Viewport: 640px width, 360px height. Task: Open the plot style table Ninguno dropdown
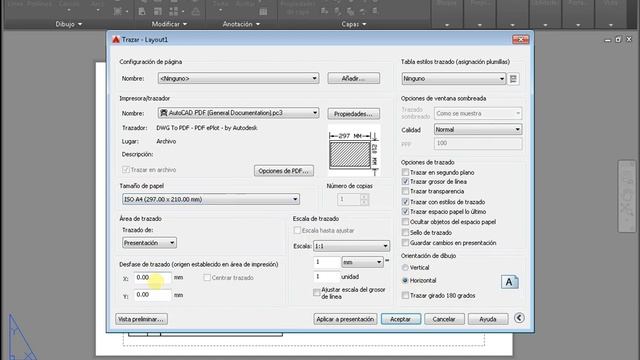(x=454, y=78)
